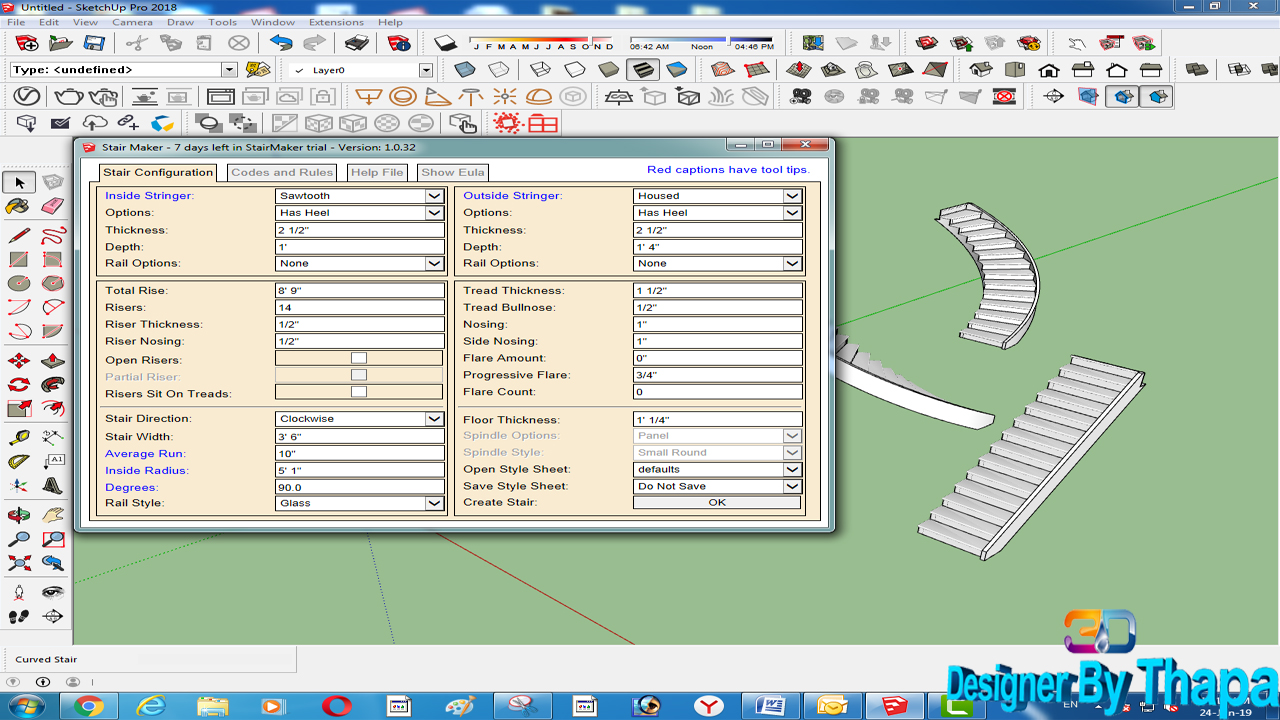Toggle the Risers Sit On Treads checkbox
This screenshot has width=1280, height=720.
[x=359, y=392]
